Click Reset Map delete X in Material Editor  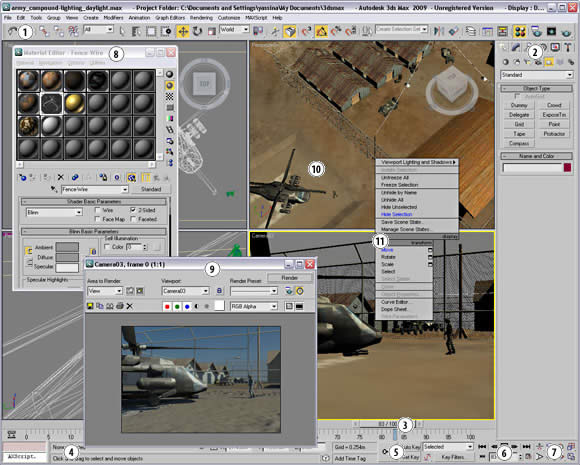point(61,178)
